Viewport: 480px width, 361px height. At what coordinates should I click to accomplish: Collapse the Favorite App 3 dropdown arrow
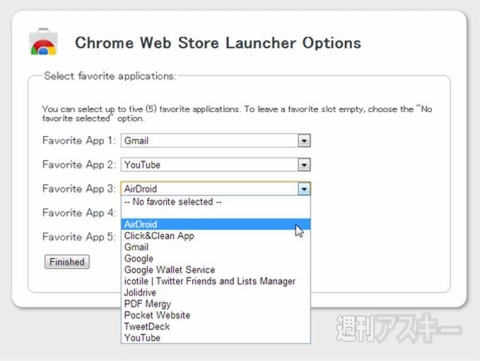tap(304, 189)
